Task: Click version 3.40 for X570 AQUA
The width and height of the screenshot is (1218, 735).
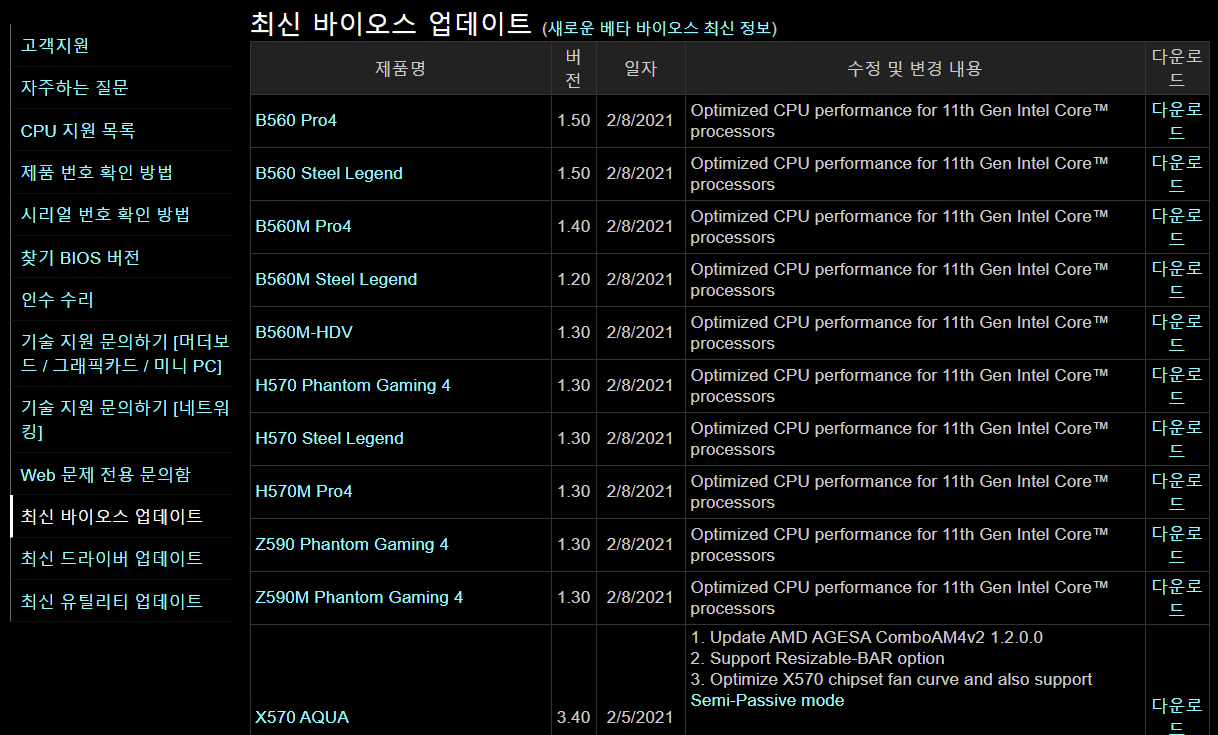Action: point(574,717)
